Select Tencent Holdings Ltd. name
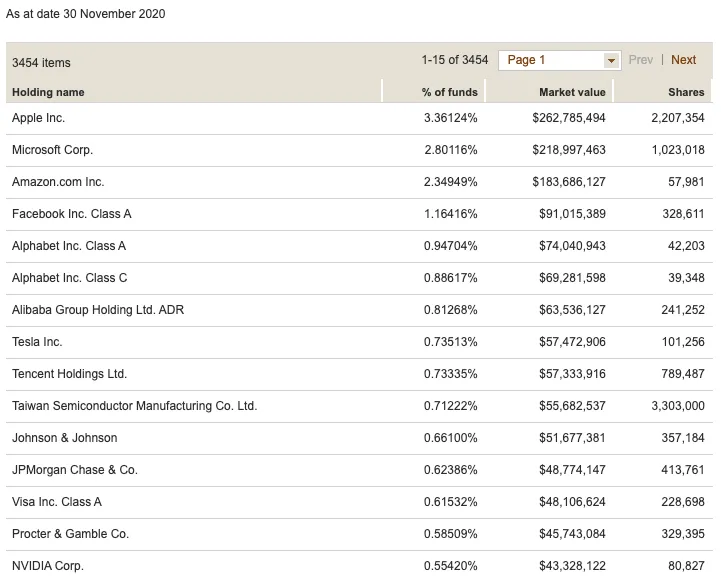Screen dimensions: 721x582 69,374
